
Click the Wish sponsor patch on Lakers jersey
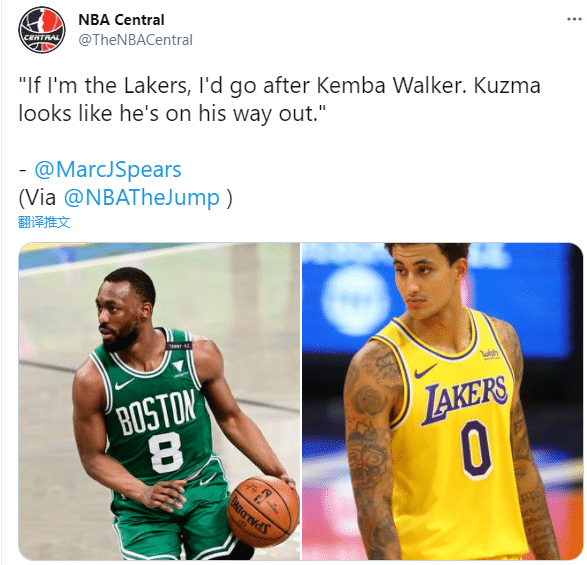[490, 354]
